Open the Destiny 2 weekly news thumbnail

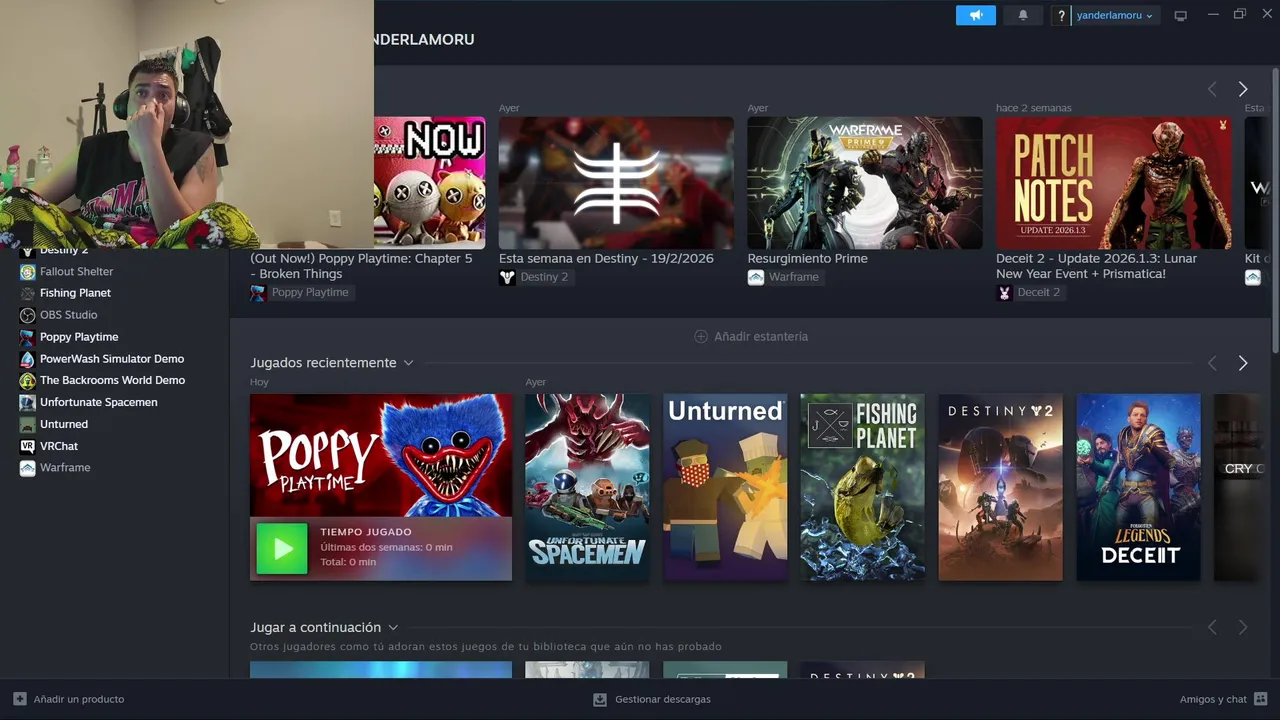coord(616,182)
